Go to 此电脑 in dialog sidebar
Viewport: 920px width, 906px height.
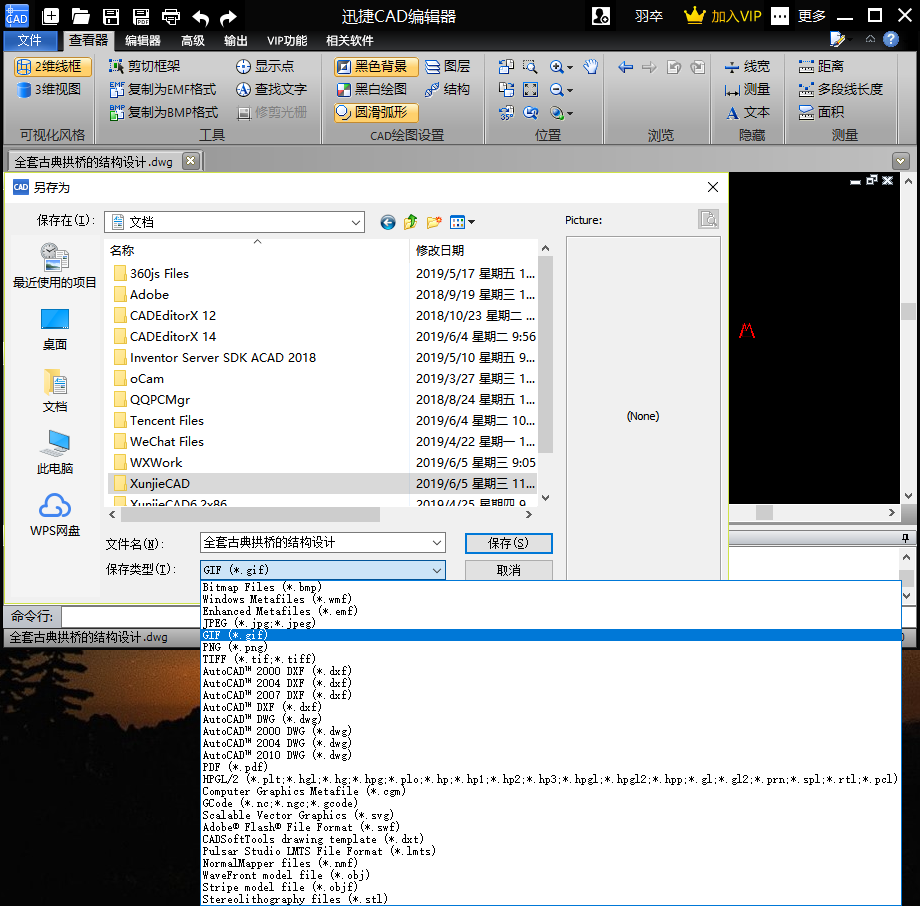pyautogui.click(x=55, y=452)
